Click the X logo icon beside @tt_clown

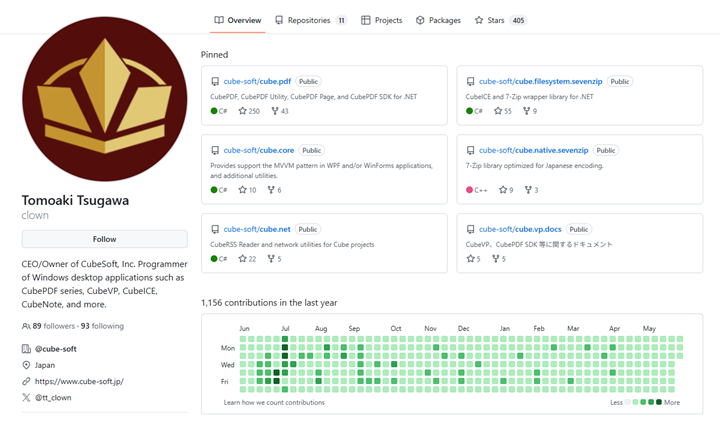tap(26, 398)
